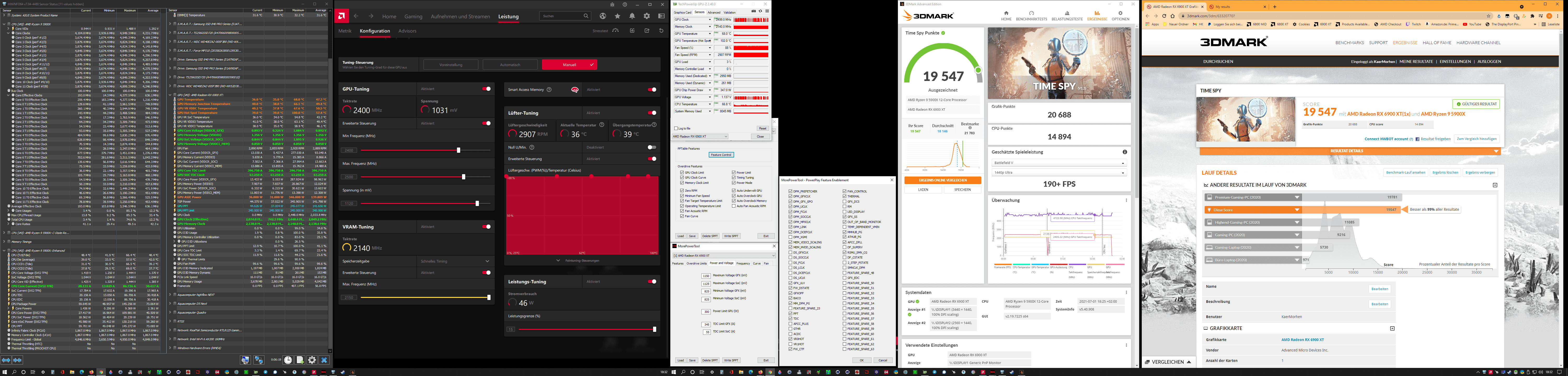Select the Automatisch tuning button
This screenshot has width=1568, height=376.
pyautogui.click(x=510, y=64)
